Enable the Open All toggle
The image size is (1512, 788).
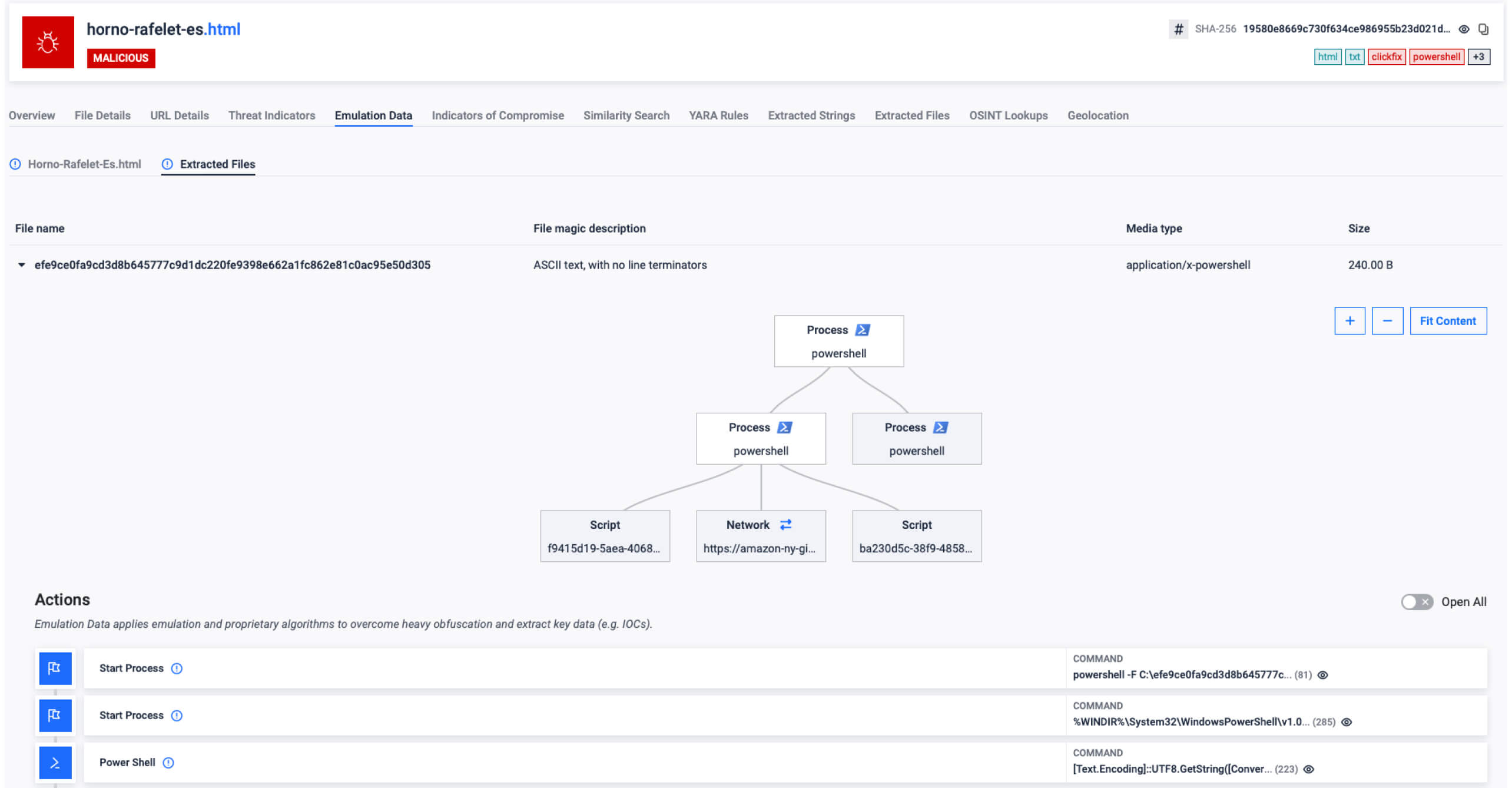[1415, 602]
